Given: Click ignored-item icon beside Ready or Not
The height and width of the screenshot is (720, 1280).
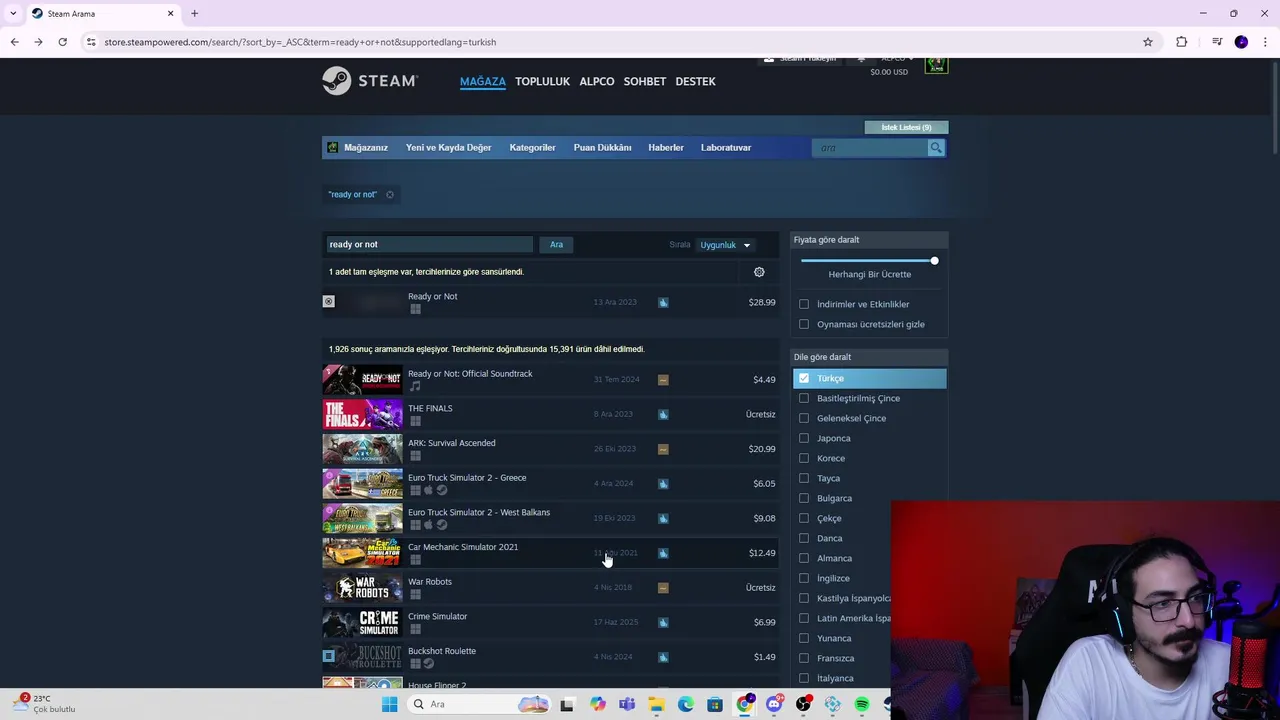Looking at the screenshot, I should tap(328, 301).
